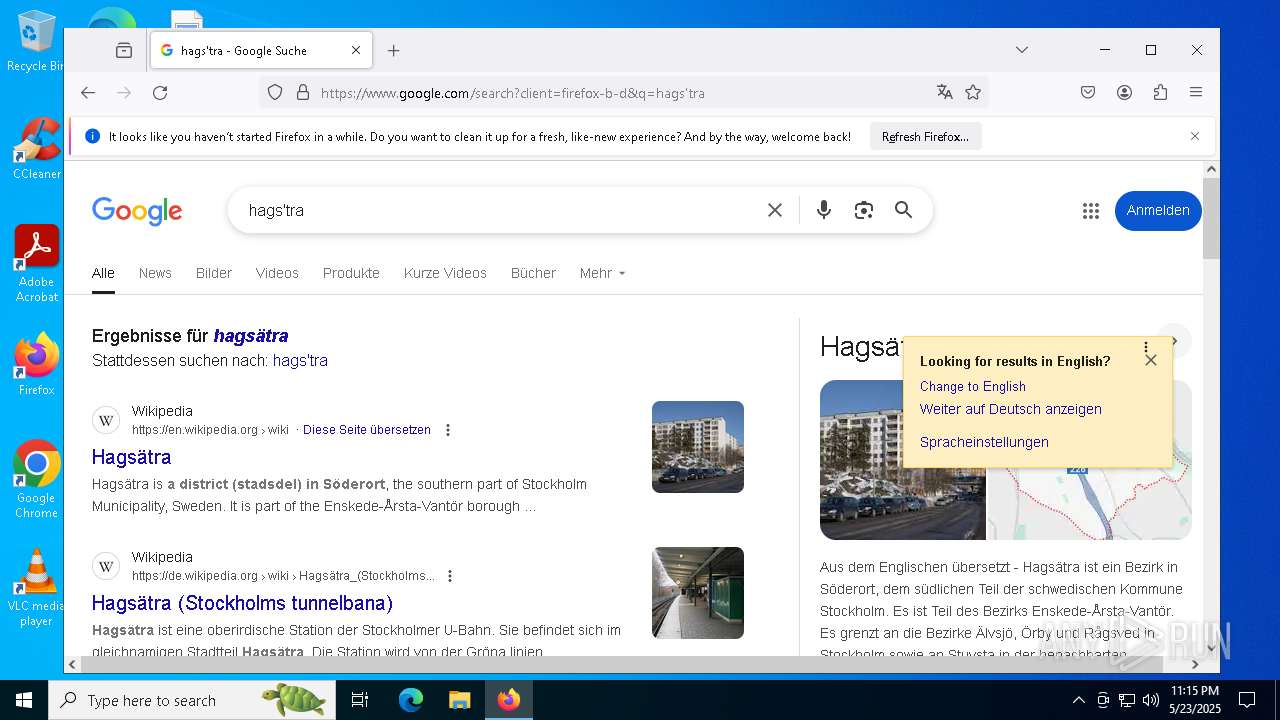The height and width of the screenshot is (720, 1280).
Task: View site security lock information
Action: point(303,93)
